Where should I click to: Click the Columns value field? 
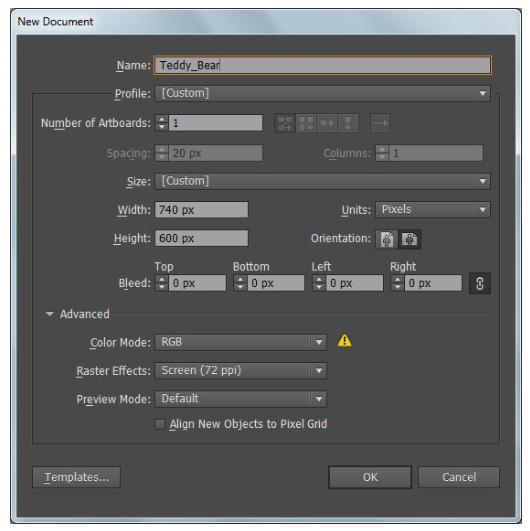click(x=436, y=153)
